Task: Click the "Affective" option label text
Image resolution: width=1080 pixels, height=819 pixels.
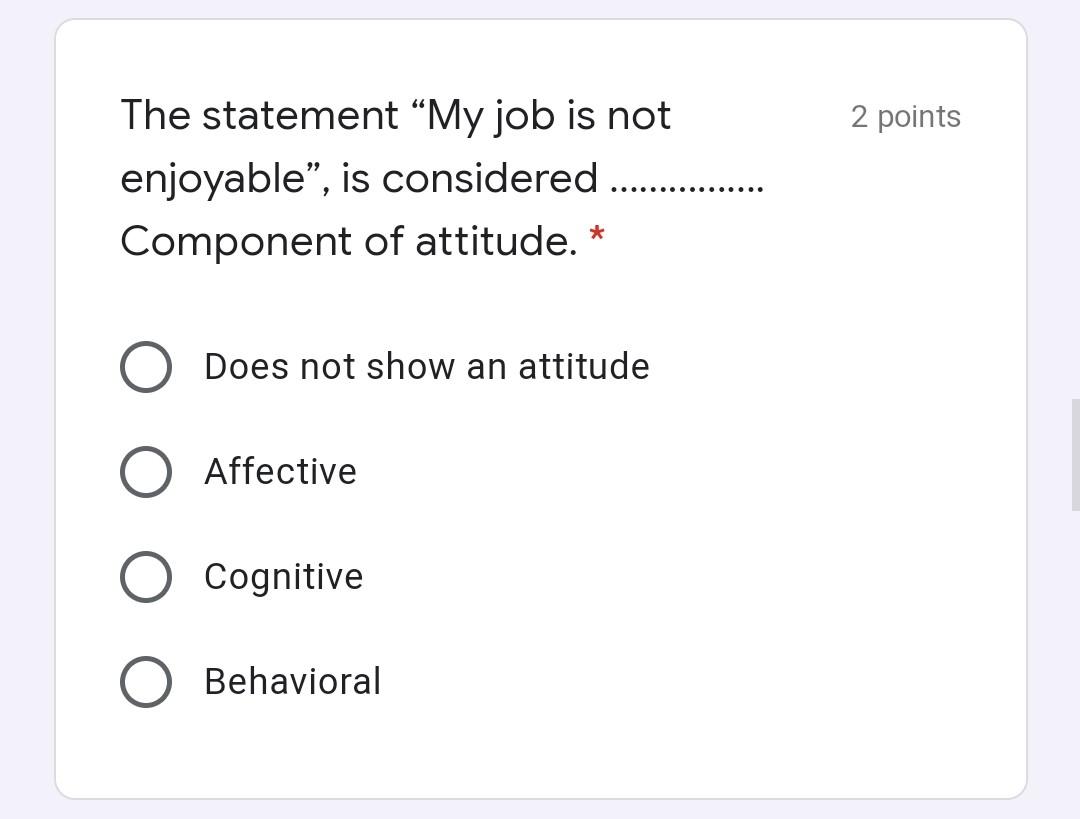Action: pyautogui.click(x=280, y=472)
